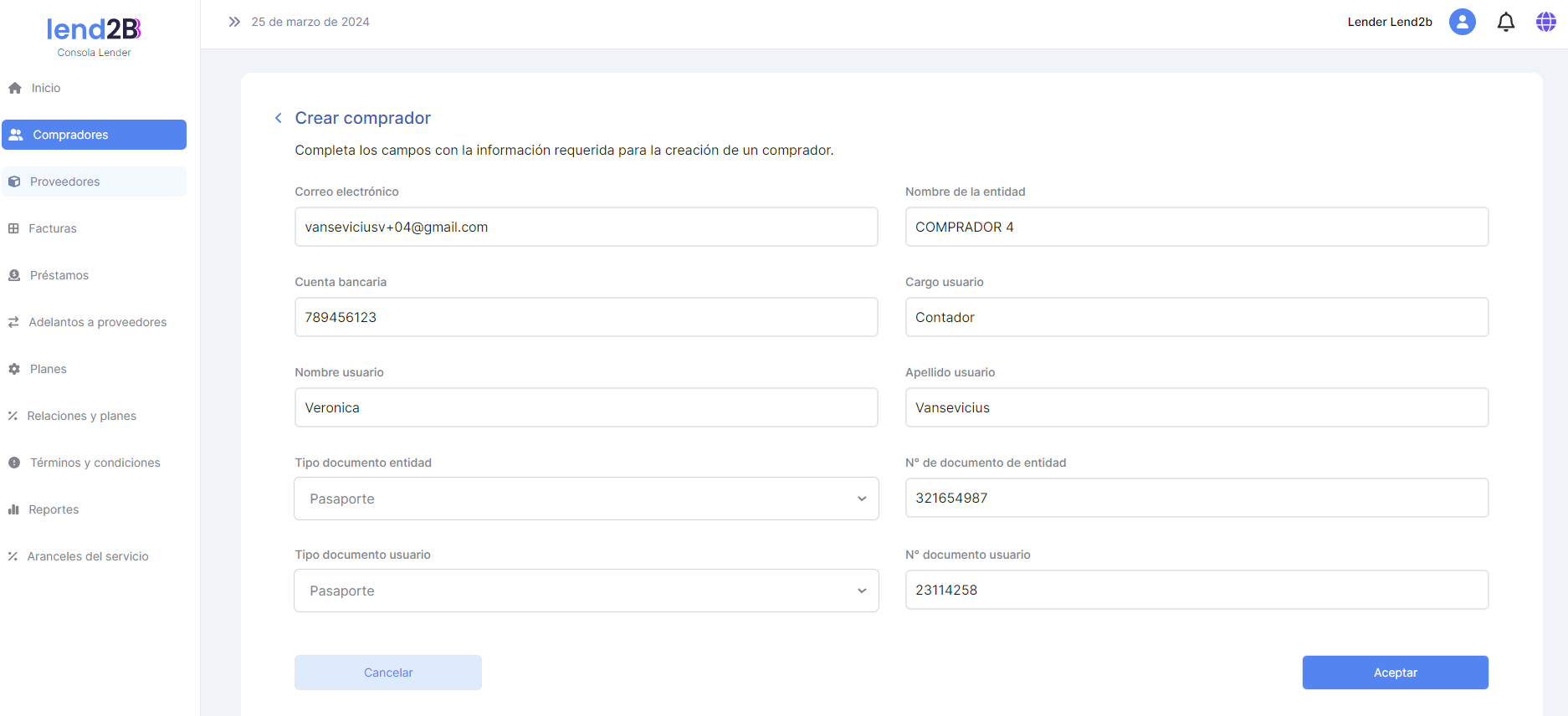Open the notifications bell
The width and height of the screenshot is (1568, 716).
click(1505, 22)
